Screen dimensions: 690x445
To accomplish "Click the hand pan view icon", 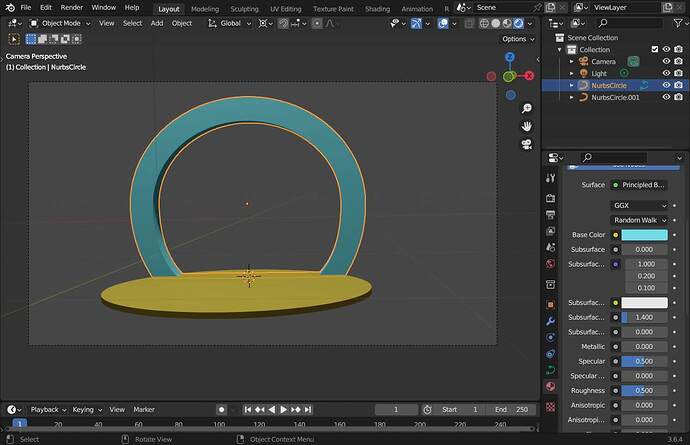I will click(x=526, y=126).
